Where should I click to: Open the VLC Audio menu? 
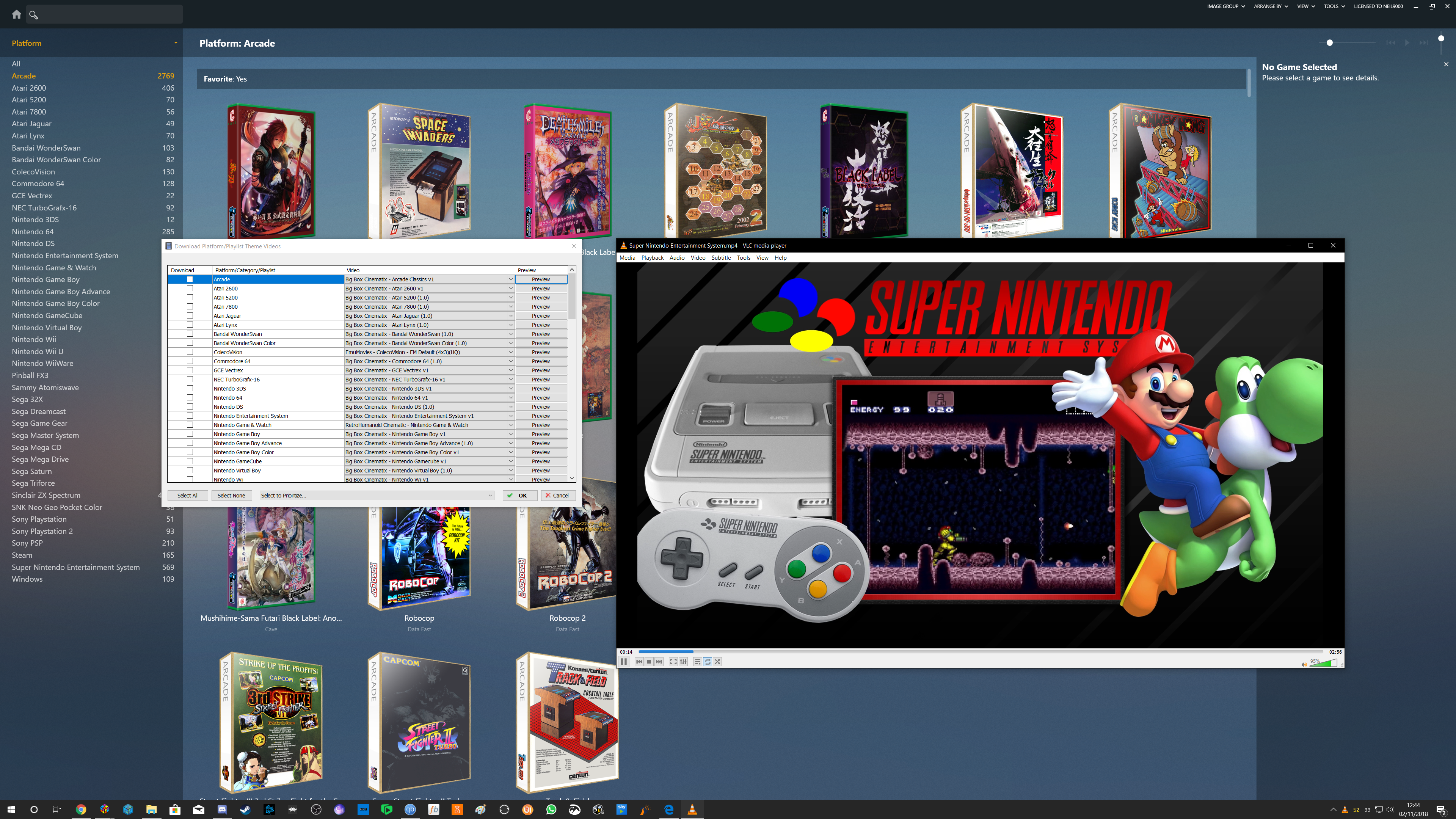click(677, 258)
